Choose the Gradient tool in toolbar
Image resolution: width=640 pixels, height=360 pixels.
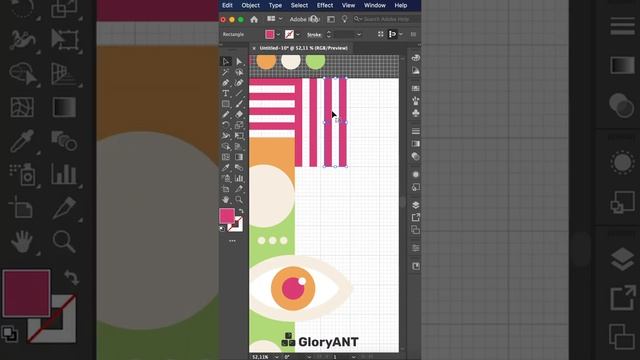[239, 157]
